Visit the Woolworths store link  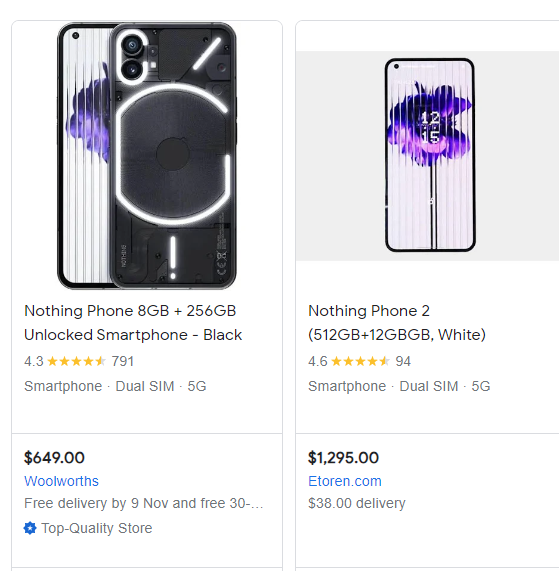pyautogui.click(x=61, y=481)
